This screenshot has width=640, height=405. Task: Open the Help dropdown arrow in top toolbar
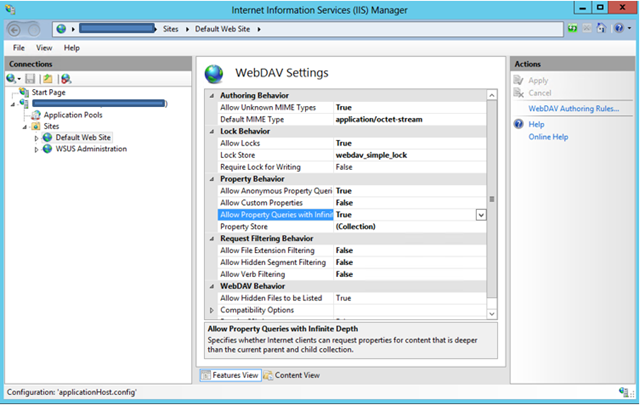coord(629,28)
